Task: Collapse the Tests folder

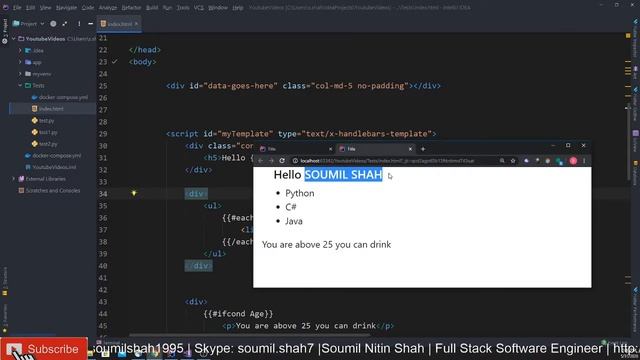Action: [20, 86]
